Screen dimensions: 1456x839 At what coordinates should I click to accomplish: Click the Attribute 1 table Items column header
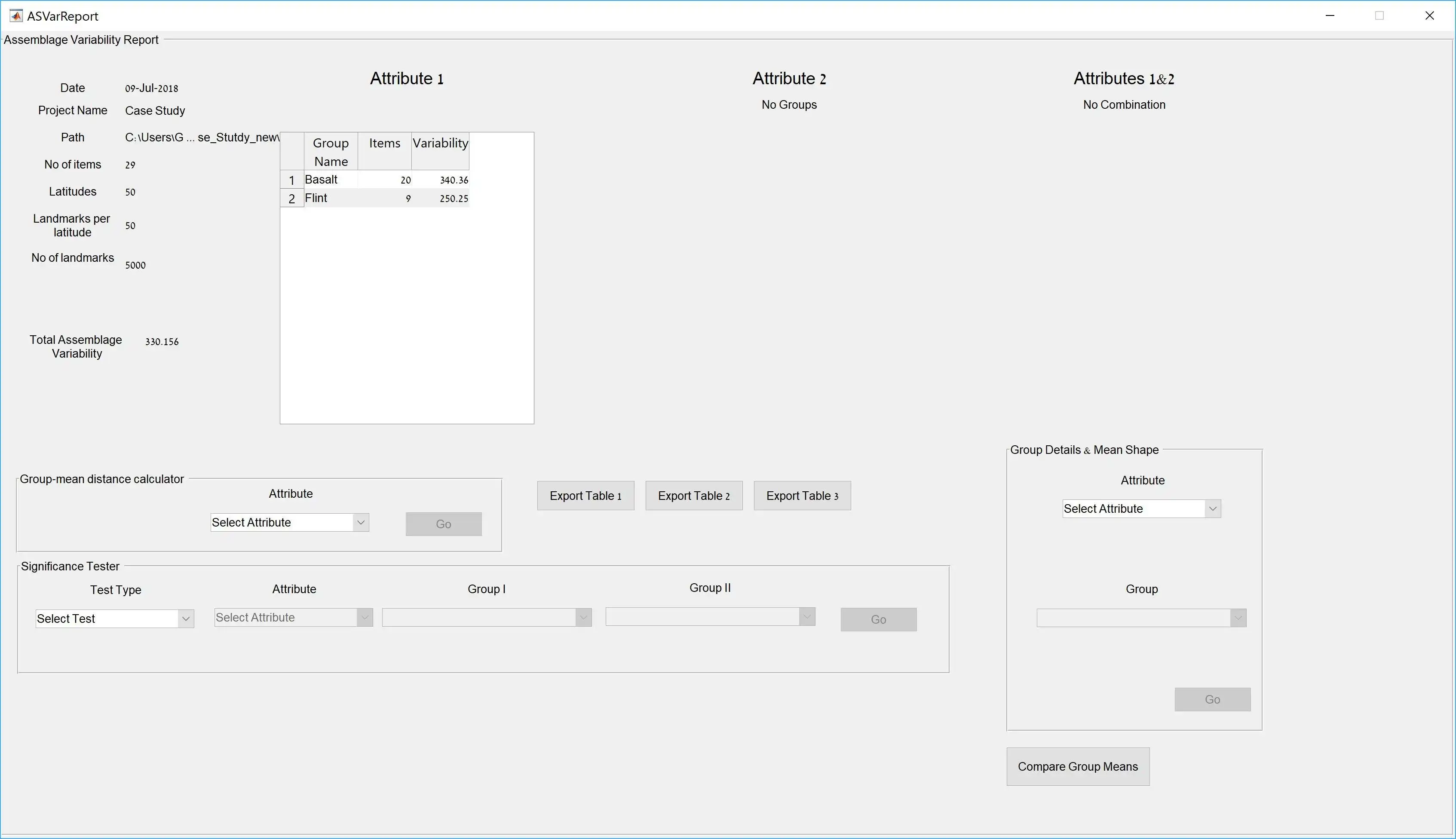383,151
